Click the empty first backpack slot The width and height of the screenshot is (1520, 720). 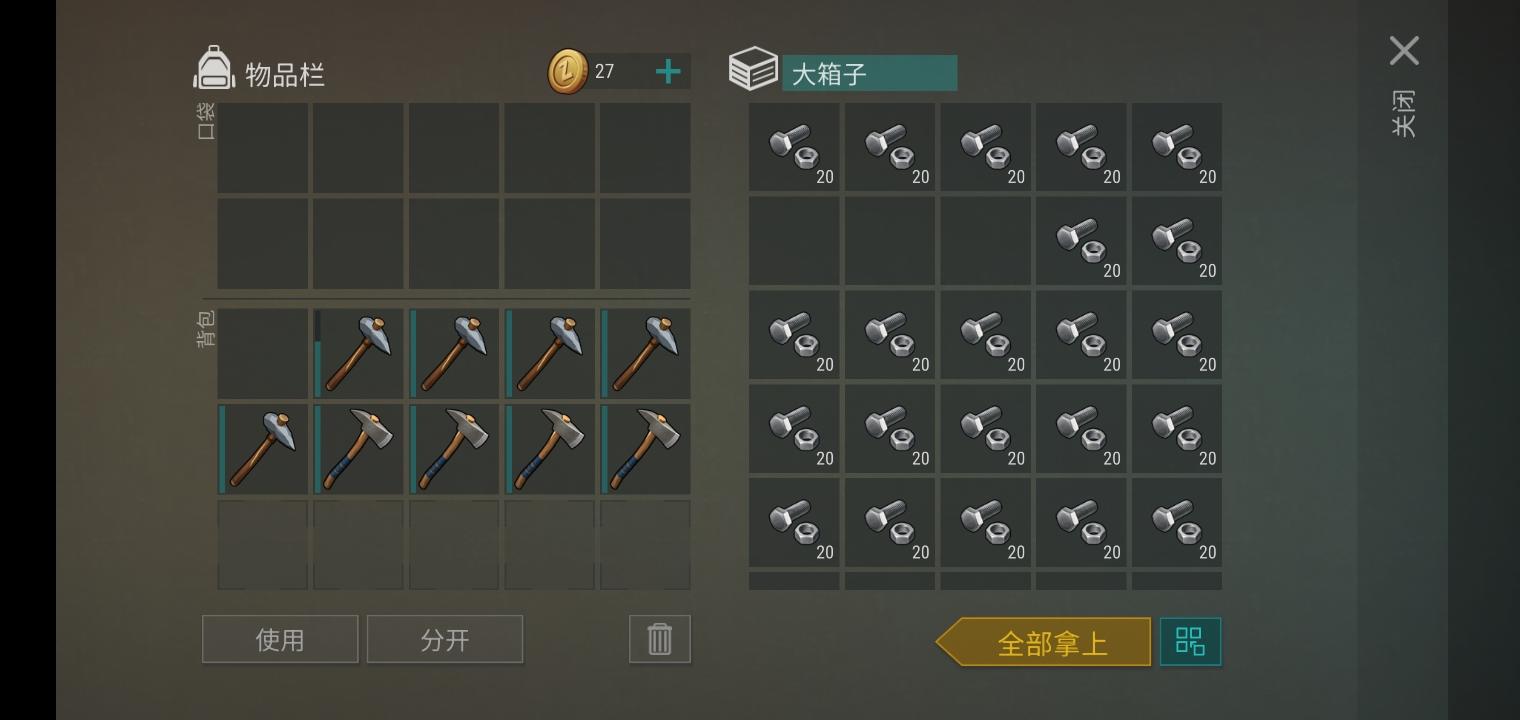click(x=263, y=353)
